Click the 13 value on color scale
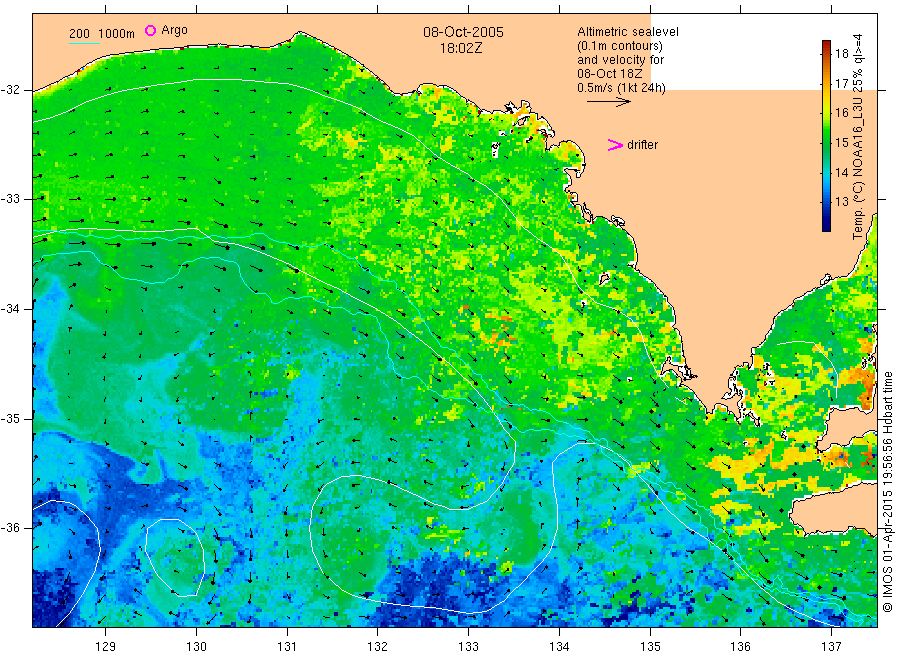 click(841, 201)
